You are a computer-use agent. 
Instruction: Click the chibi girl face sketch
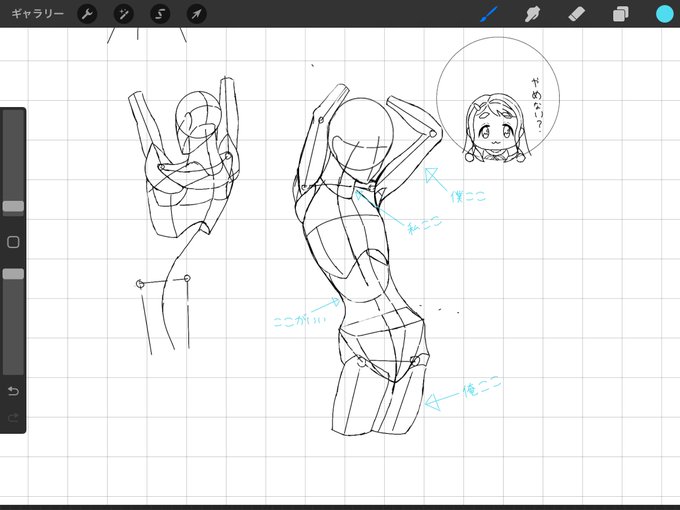click(x=497, y=128)
